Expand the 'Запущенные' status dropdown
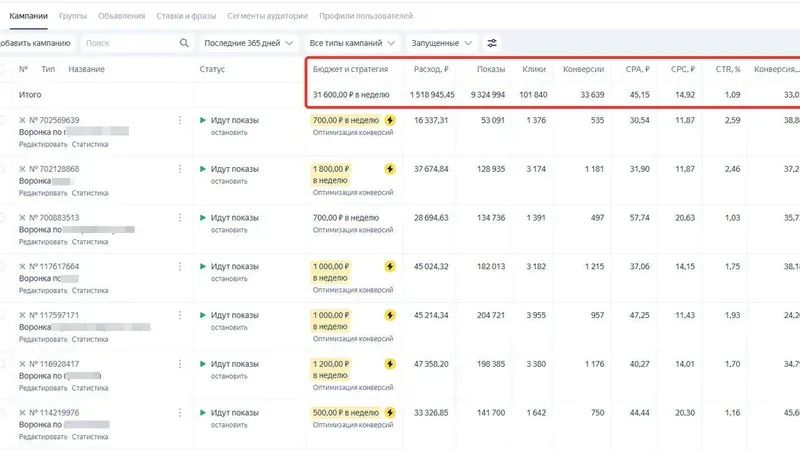Viewport: 800px width, 450px height. [440, 43]
